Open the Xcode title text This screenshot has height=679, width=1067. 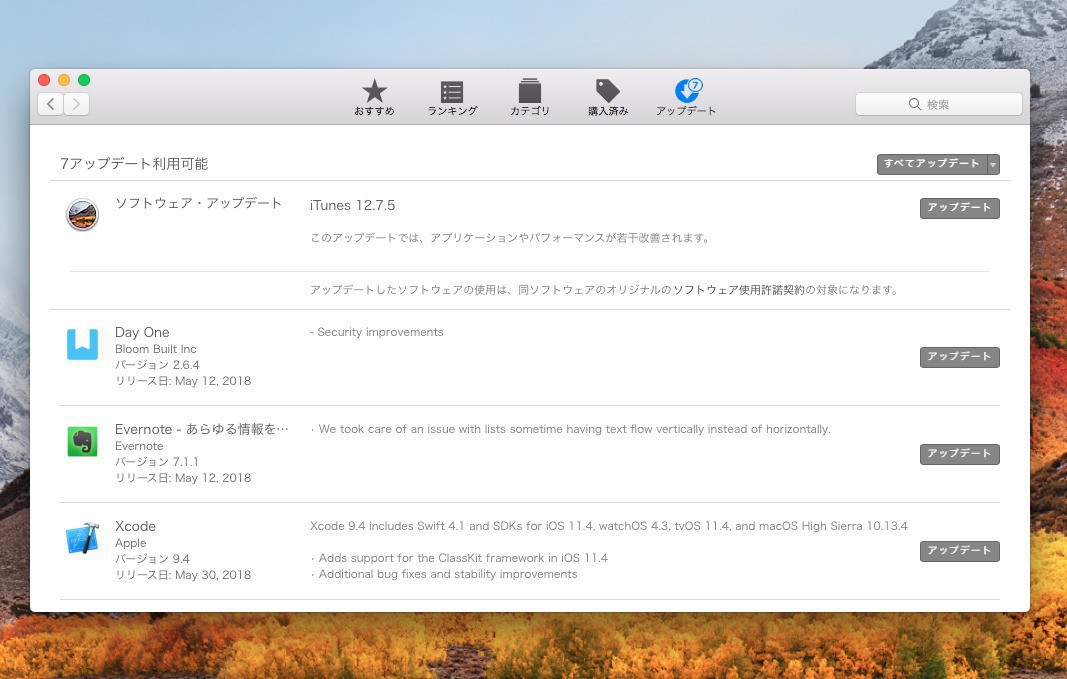click(x=135, y=526)
